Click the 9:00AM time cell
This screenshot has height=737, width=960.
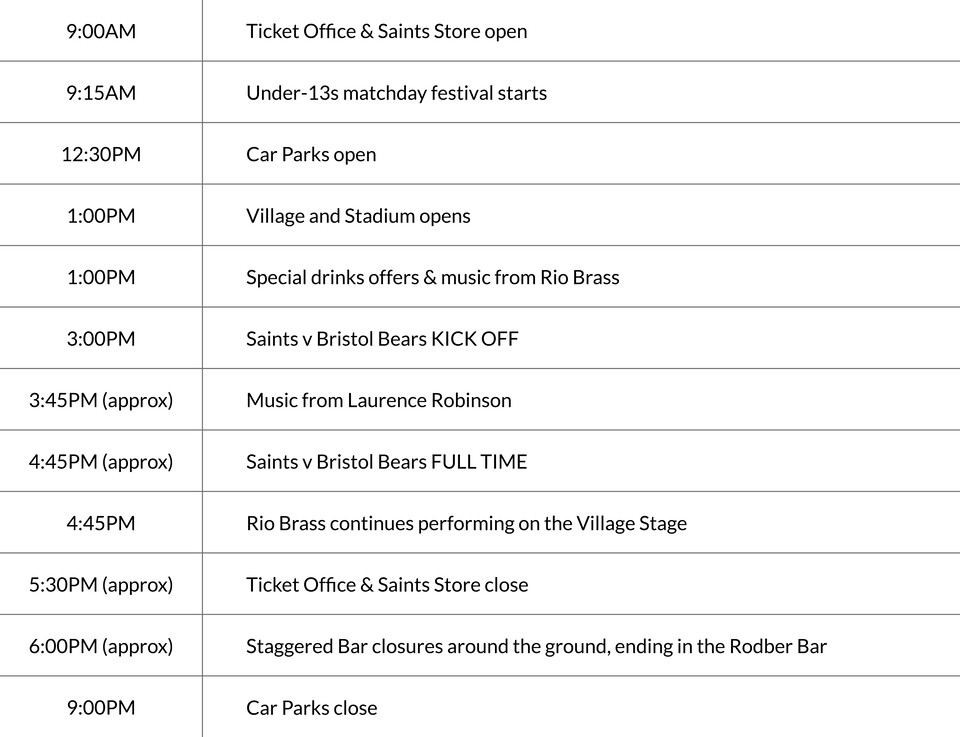click(x=101, y=31)
